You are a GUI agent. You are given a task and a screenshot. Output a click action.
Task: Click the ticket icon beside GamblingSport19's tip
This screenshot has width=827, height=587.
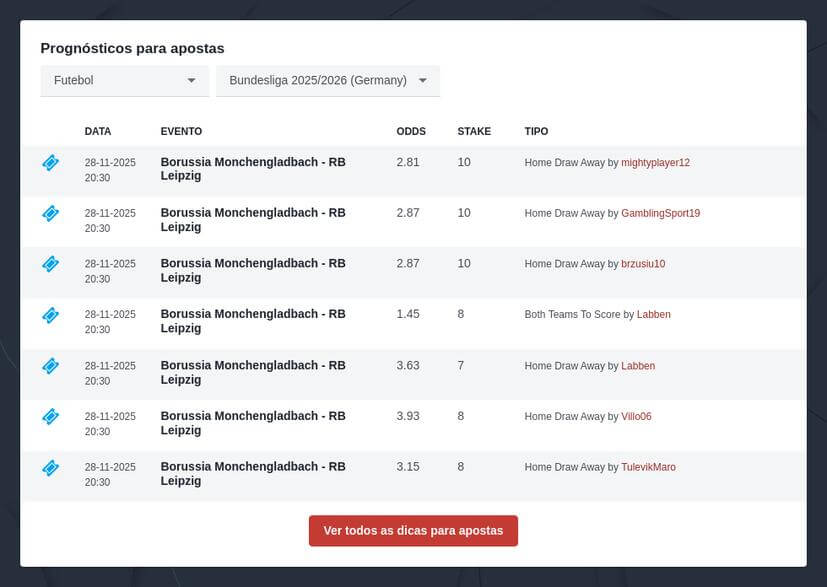coord(50,213)
